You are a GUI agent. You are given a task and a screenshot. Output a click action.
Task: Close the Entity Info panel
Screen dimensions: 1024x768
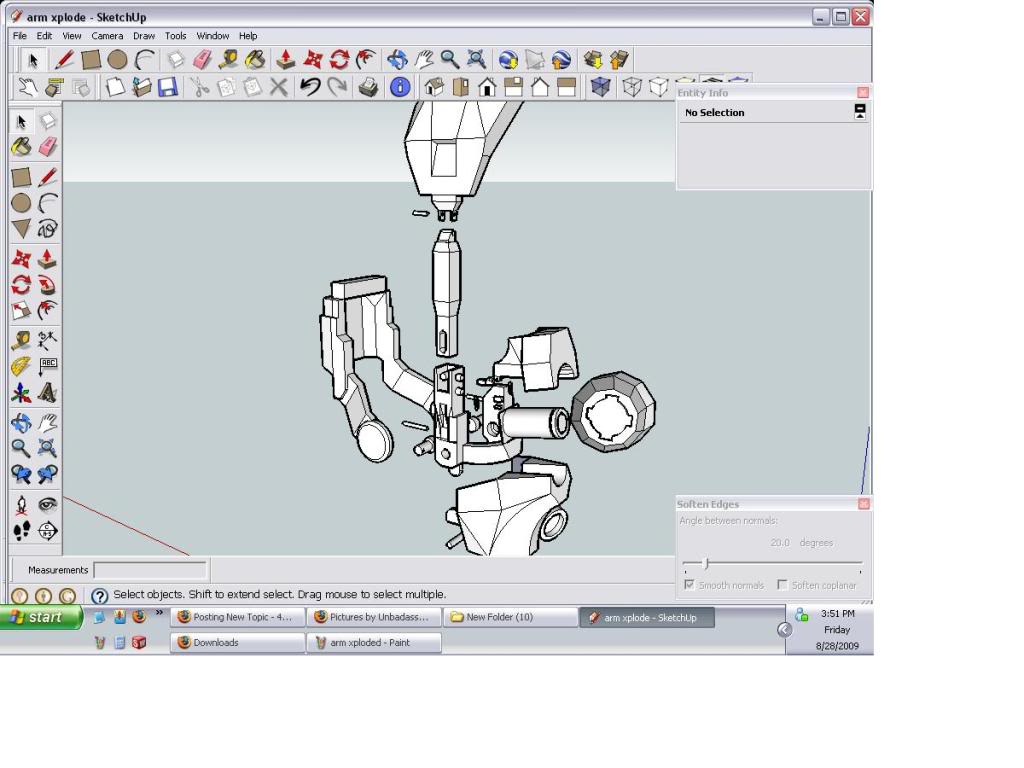pos(863,92)
